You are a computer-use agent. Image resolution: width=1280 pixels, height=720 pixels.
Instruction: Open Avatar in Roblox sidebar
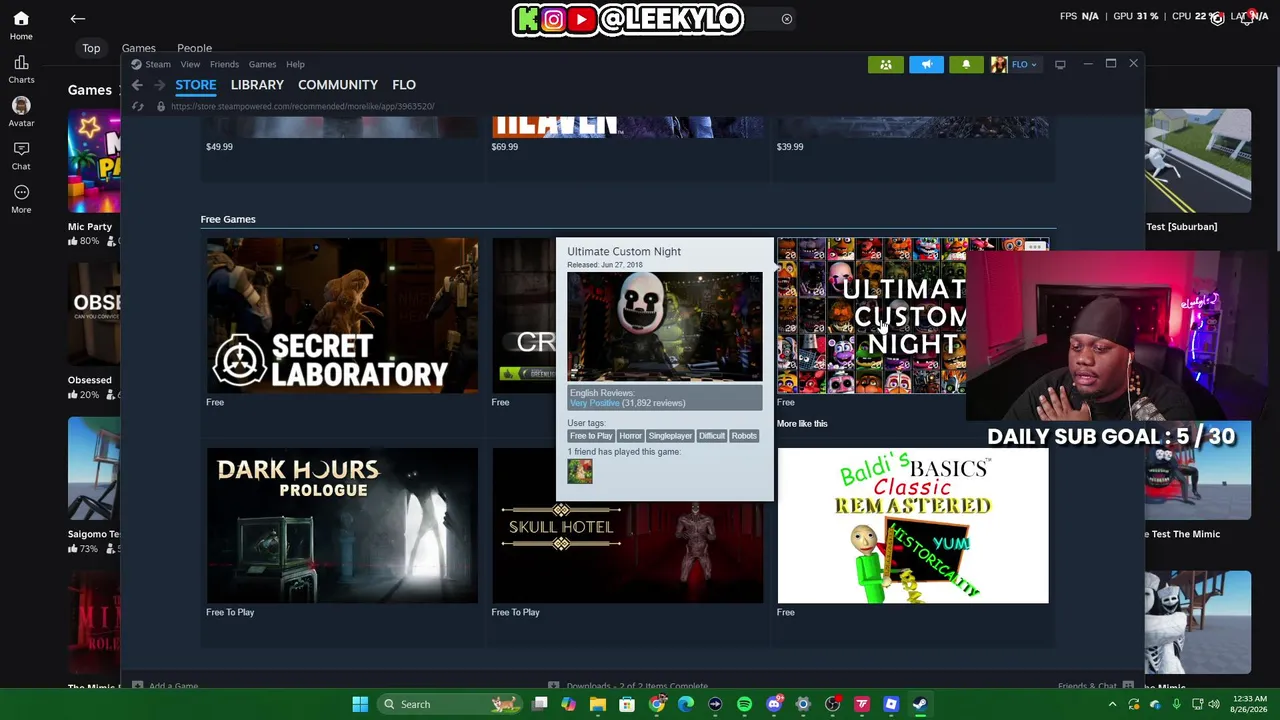[x=21, y=112]
